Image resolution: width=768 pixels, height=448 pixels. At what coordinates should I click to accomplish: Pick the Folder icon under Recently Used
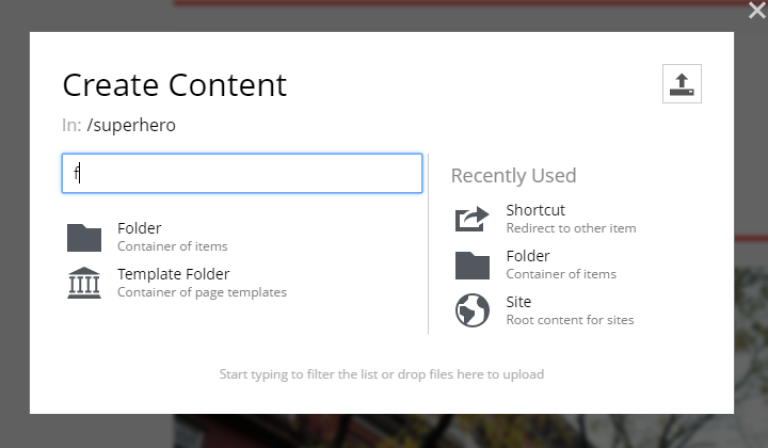472,265
